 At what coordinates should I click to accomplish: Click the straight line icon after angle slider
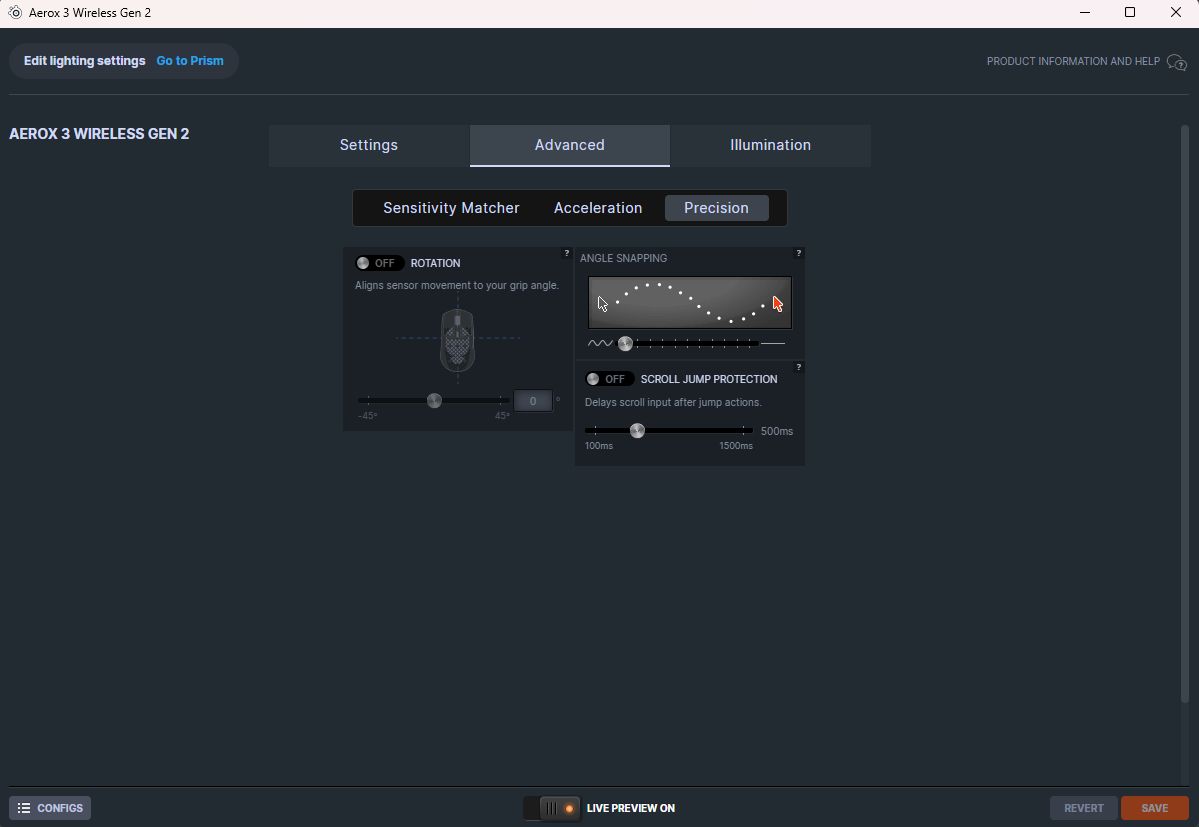[x=773, y=344]
